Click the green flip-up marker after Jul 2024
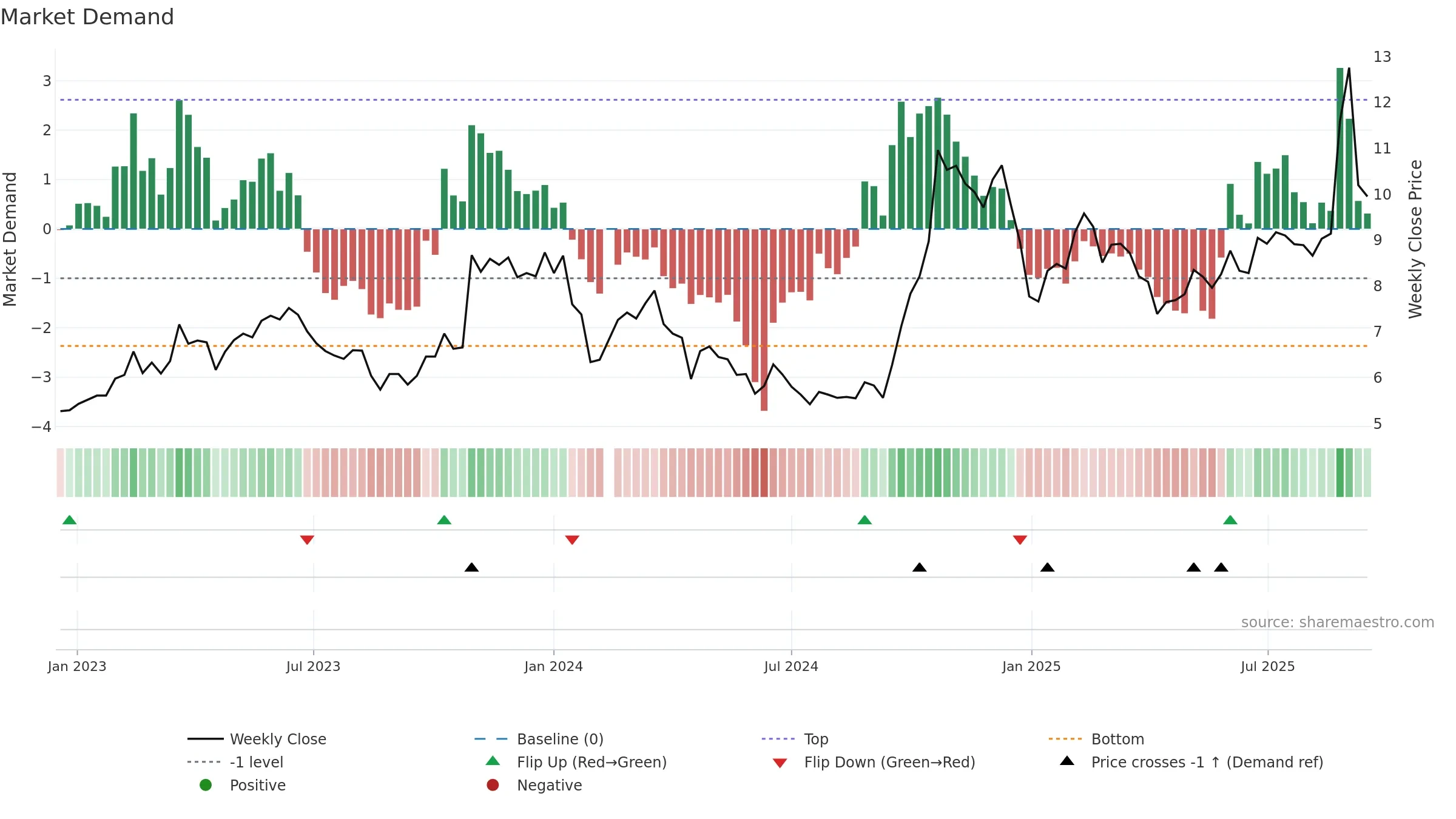The image size is (1456, 819). [864, 520]
